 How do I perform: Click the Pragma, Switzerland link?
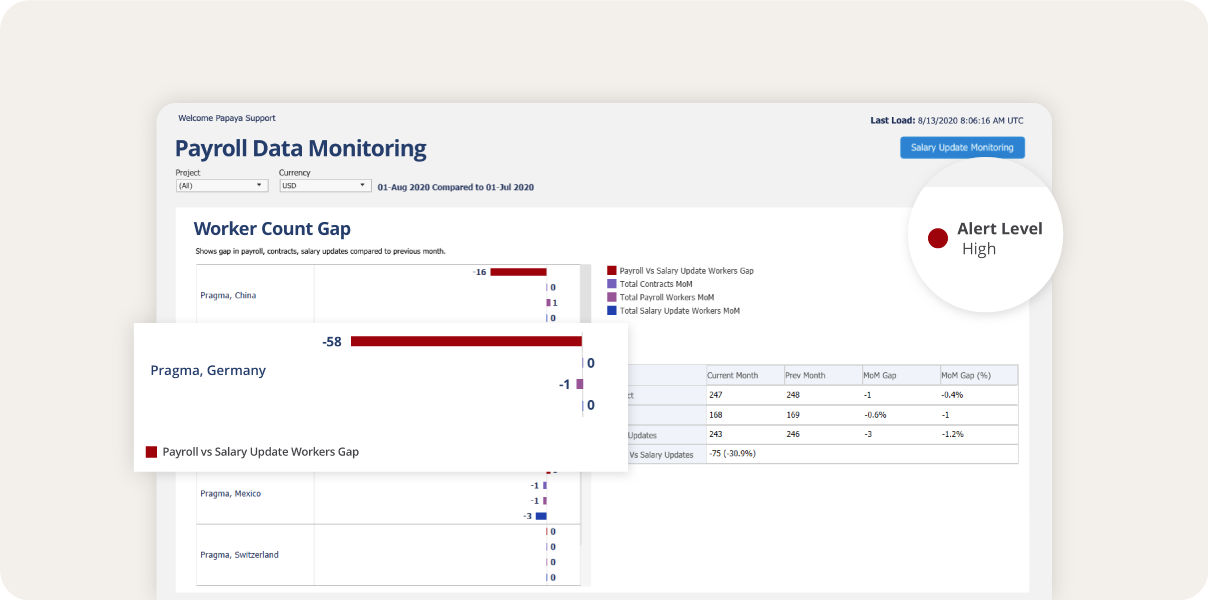click(239, 554)
